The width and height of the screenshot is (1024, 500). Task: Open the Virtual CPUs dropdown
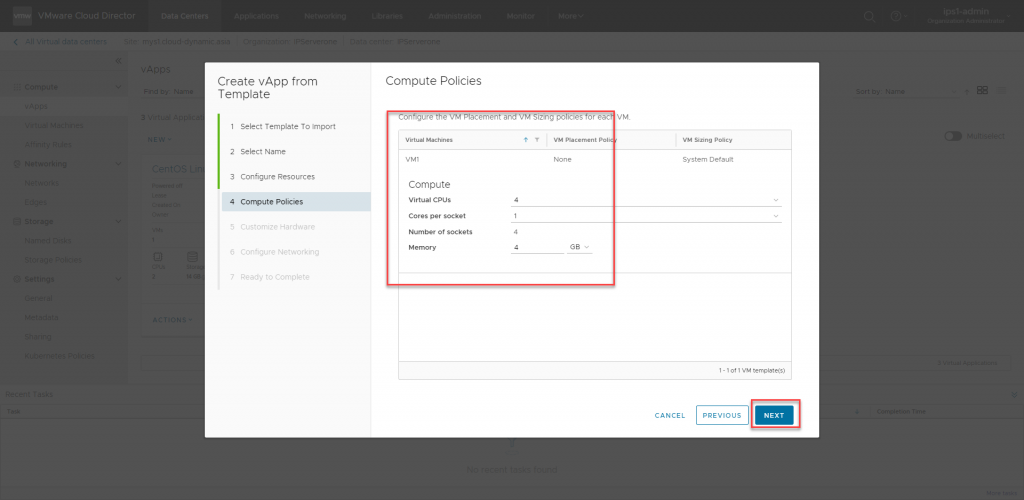tap(645, 200)
